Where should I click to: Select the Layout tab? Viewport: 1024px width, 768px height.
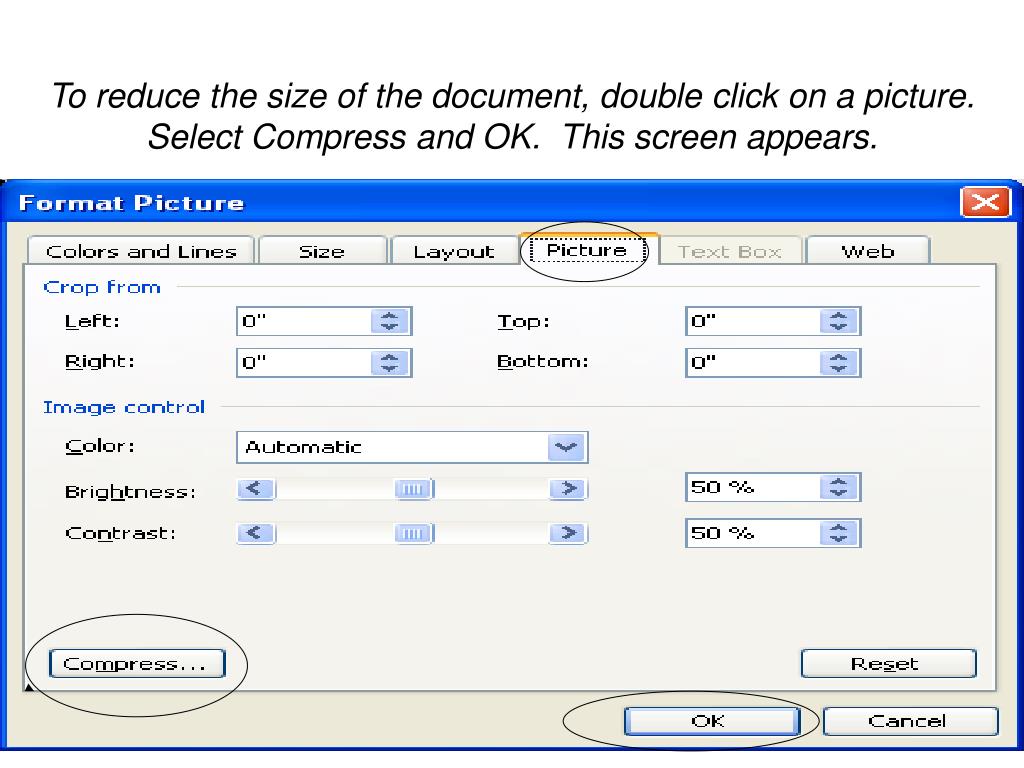coord(454,251)
